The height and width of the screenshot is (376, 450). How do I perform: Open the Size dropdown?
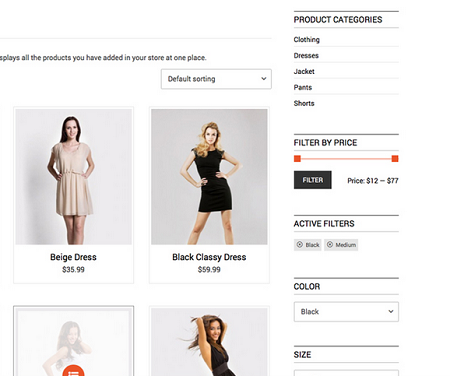[346, 373]
